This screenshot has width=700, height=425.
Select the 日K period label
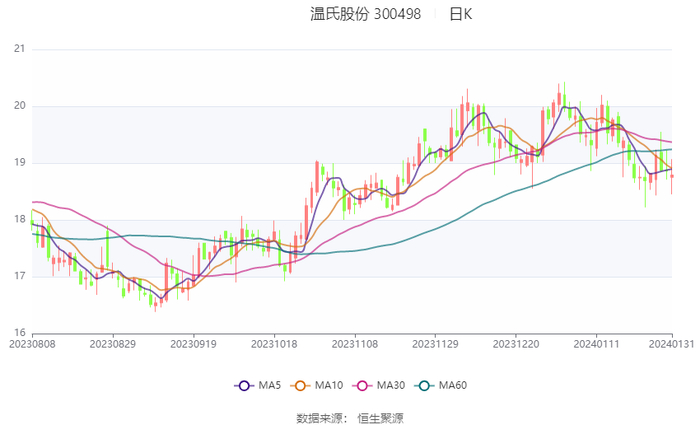(x=461, y=14)
